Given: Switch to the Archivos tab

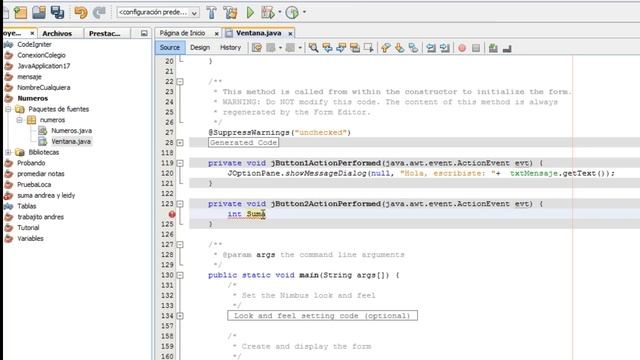Looking at the screenshot, I should click(57, 33).
